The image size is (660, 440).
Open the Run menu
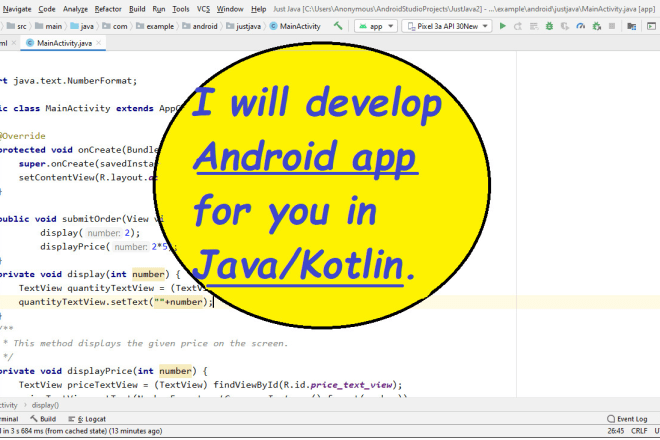159,9
